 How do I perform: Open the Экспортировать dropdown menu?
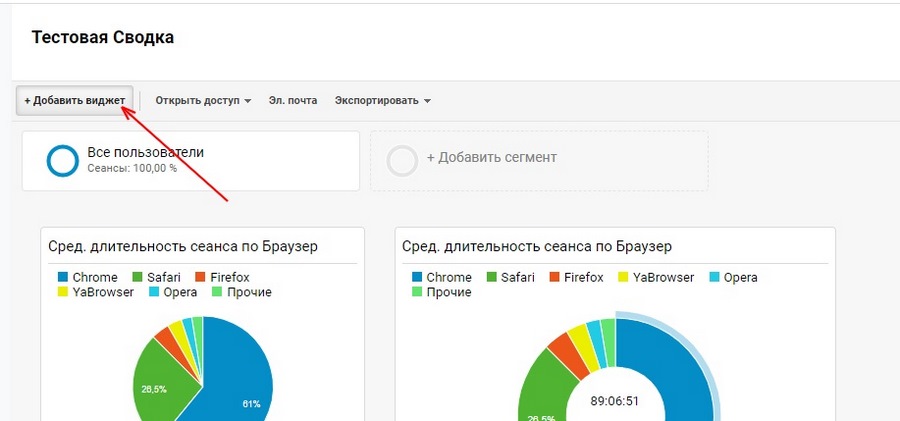[383, 101]
